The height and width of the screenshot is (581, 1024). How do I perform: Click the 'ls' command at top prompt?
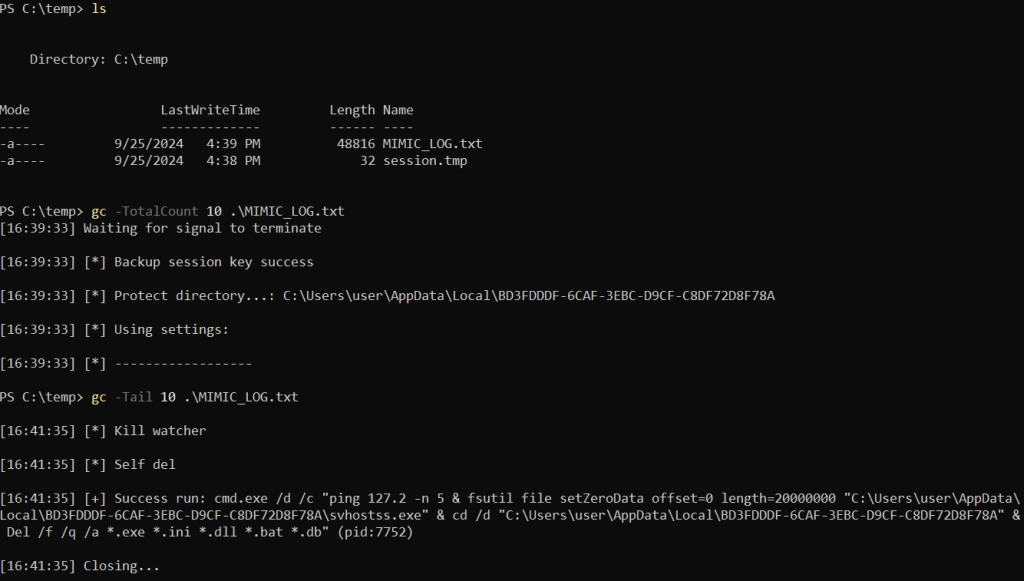99,8
